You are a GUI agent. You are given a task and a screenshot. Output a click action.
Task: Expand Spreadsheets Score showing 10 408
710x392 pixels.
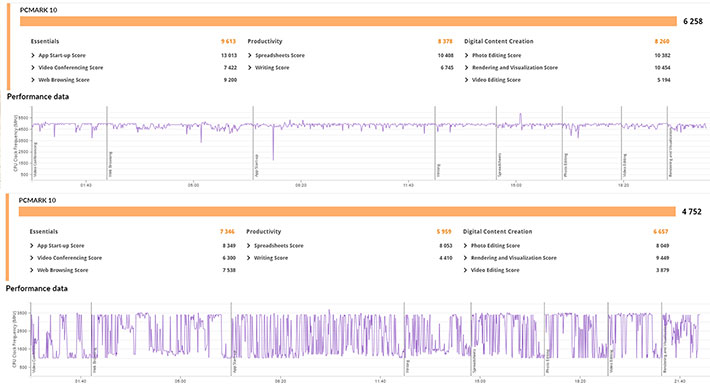(249, 55)
